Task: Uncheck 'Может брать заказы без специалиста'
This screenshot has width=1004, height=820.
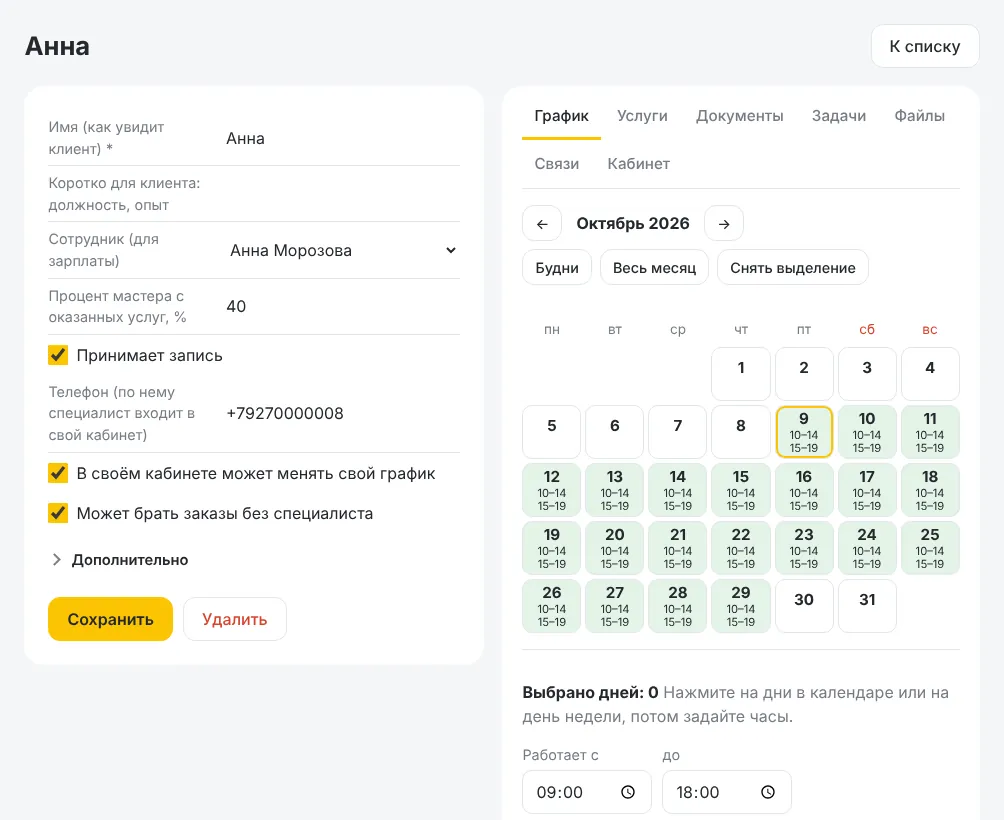Action: (58, 513)
